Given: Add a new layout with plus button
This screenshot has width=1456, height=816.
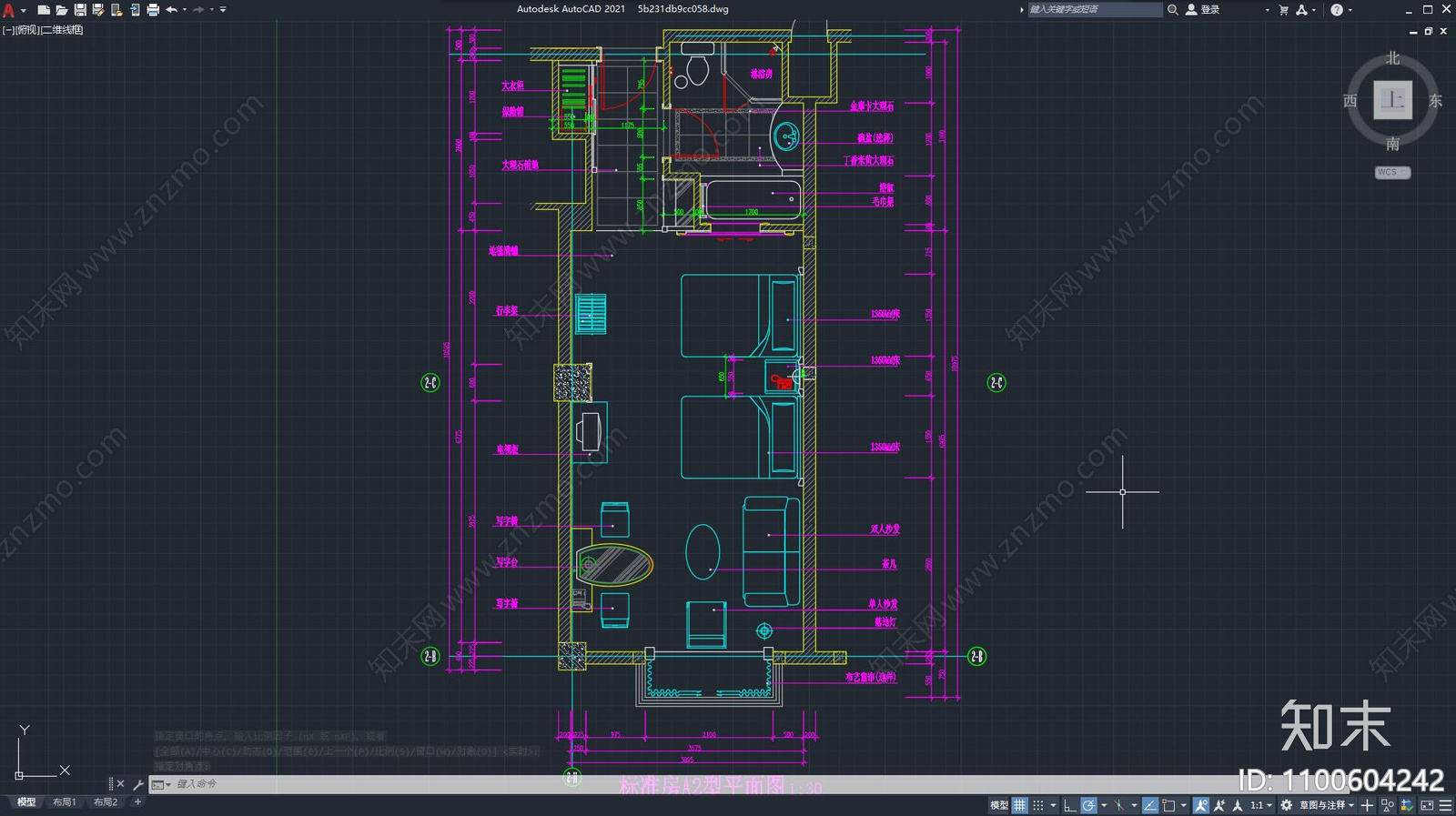Looking at the screenshot, I should pos(137,802).
